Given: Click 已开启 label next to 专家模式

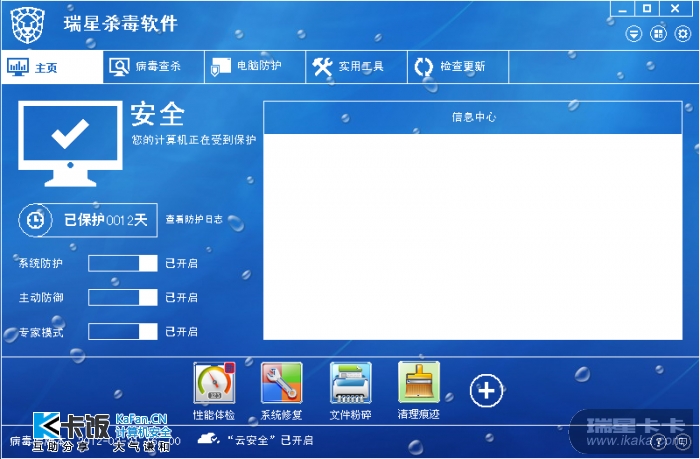Looking at the screenshot, I should pos(181,332).
